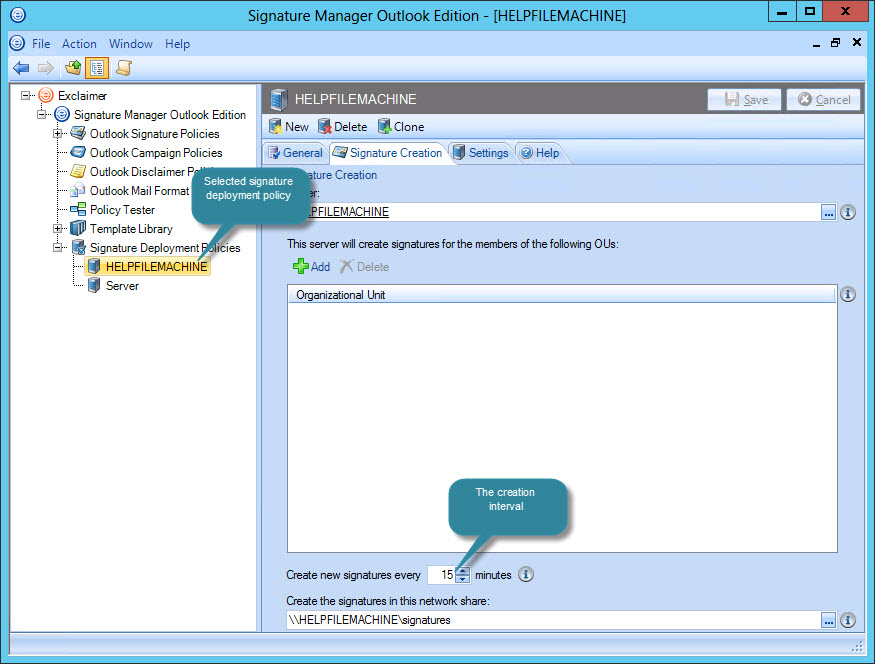Click the Save button
The width and height of the screenshot is (875, 664).
(x=744, y=99)
